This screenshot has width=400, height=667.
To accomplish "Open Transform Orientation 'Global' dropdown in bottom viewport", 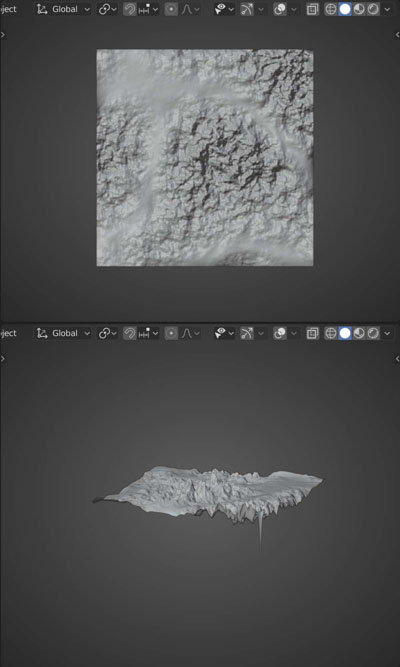I will click(x=63, y=333).
